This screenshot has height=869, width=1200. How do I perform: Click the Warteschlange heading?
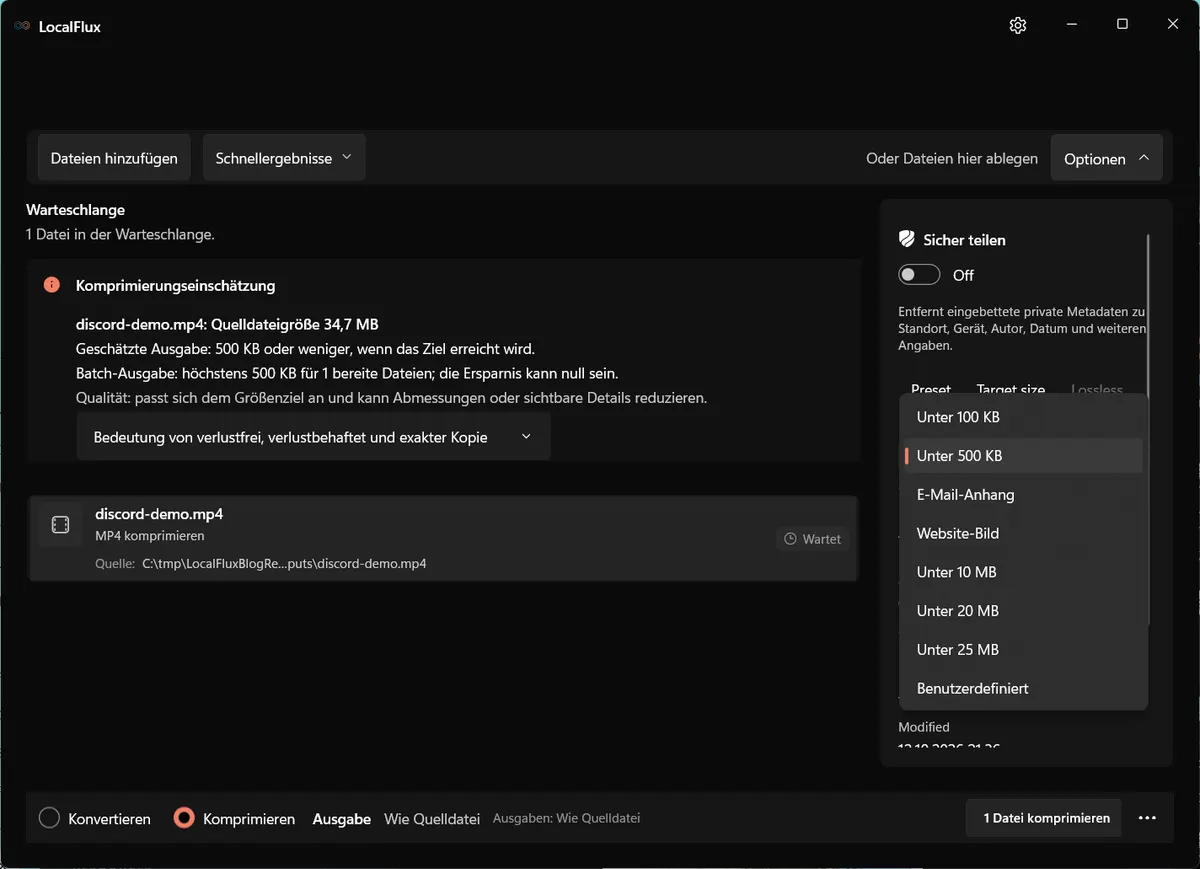[75, 210]
